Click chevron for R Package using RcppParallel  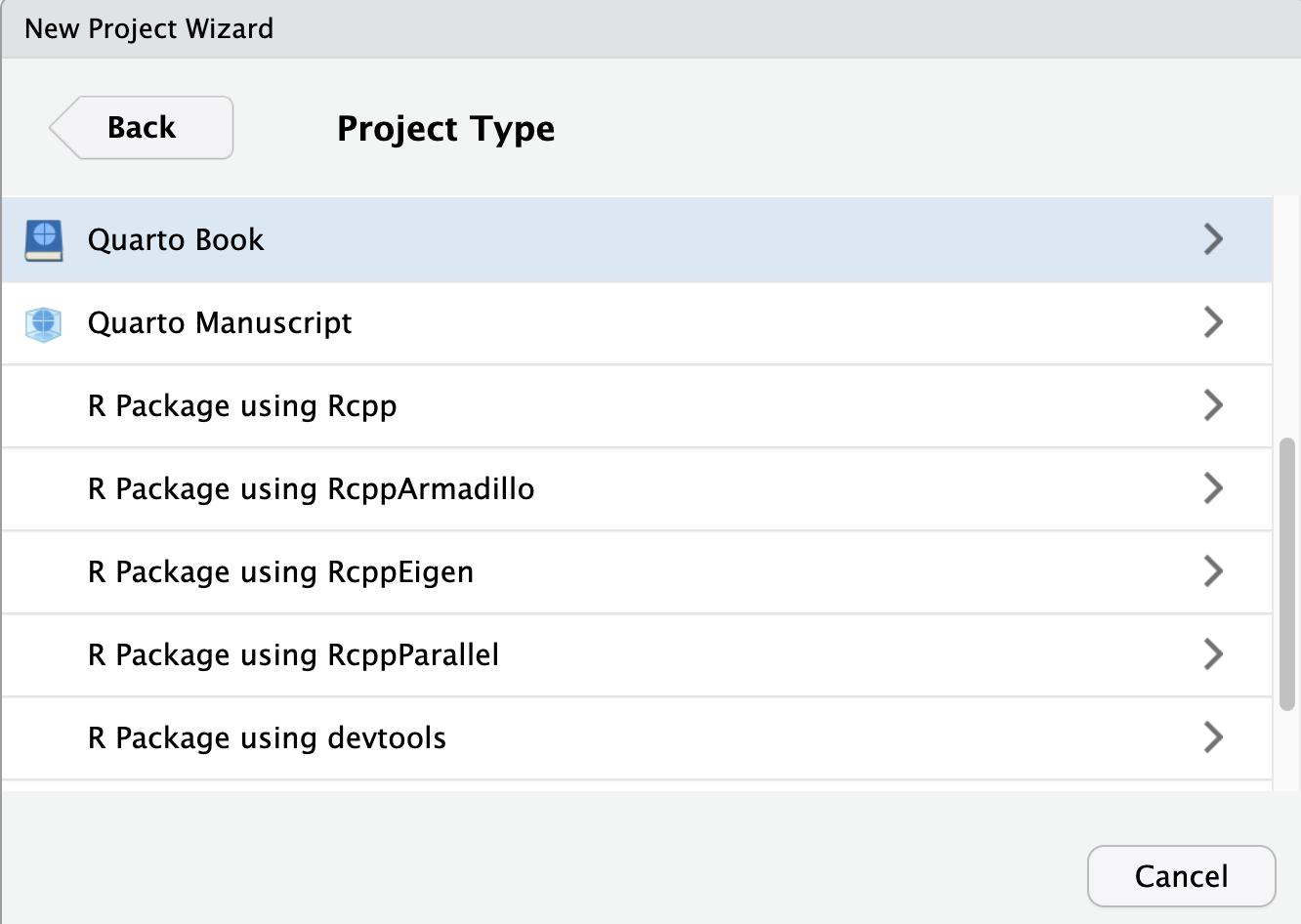(1213, 654)
